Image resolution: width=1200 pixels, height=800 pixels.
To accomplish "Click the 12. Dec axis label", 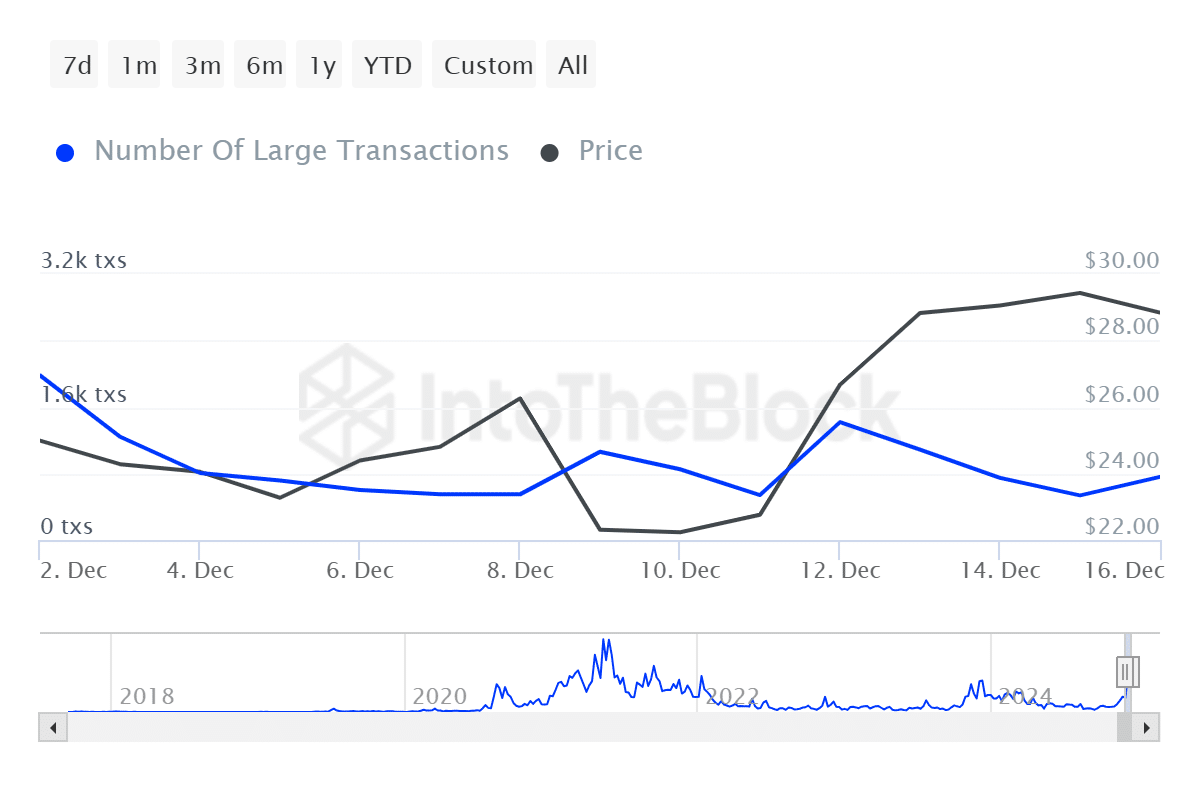I will pos(840,571).
